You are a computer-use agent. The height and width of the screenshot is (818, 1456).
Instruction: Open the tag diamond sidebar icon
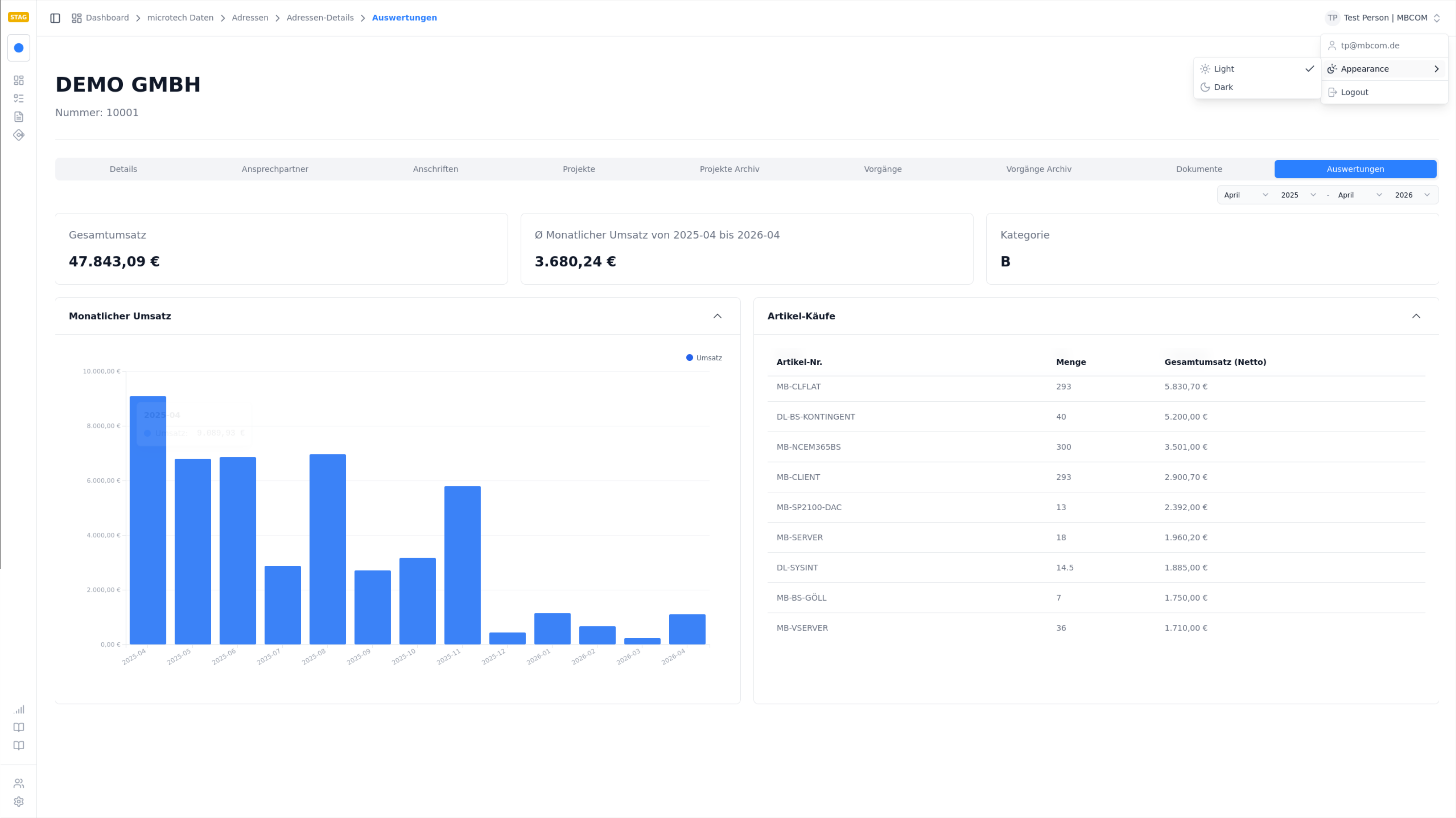coord(18,135)
